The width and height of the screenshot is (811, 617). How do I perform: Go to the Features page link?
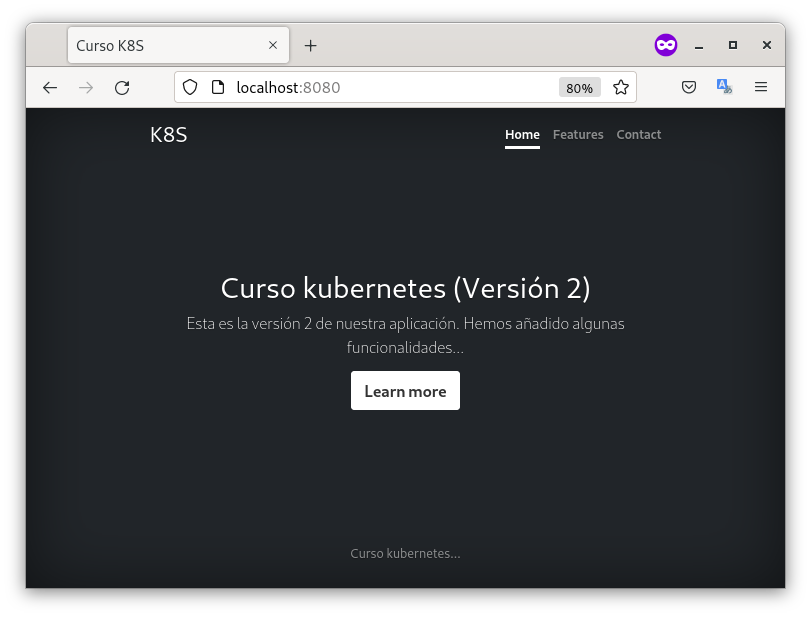578,135
